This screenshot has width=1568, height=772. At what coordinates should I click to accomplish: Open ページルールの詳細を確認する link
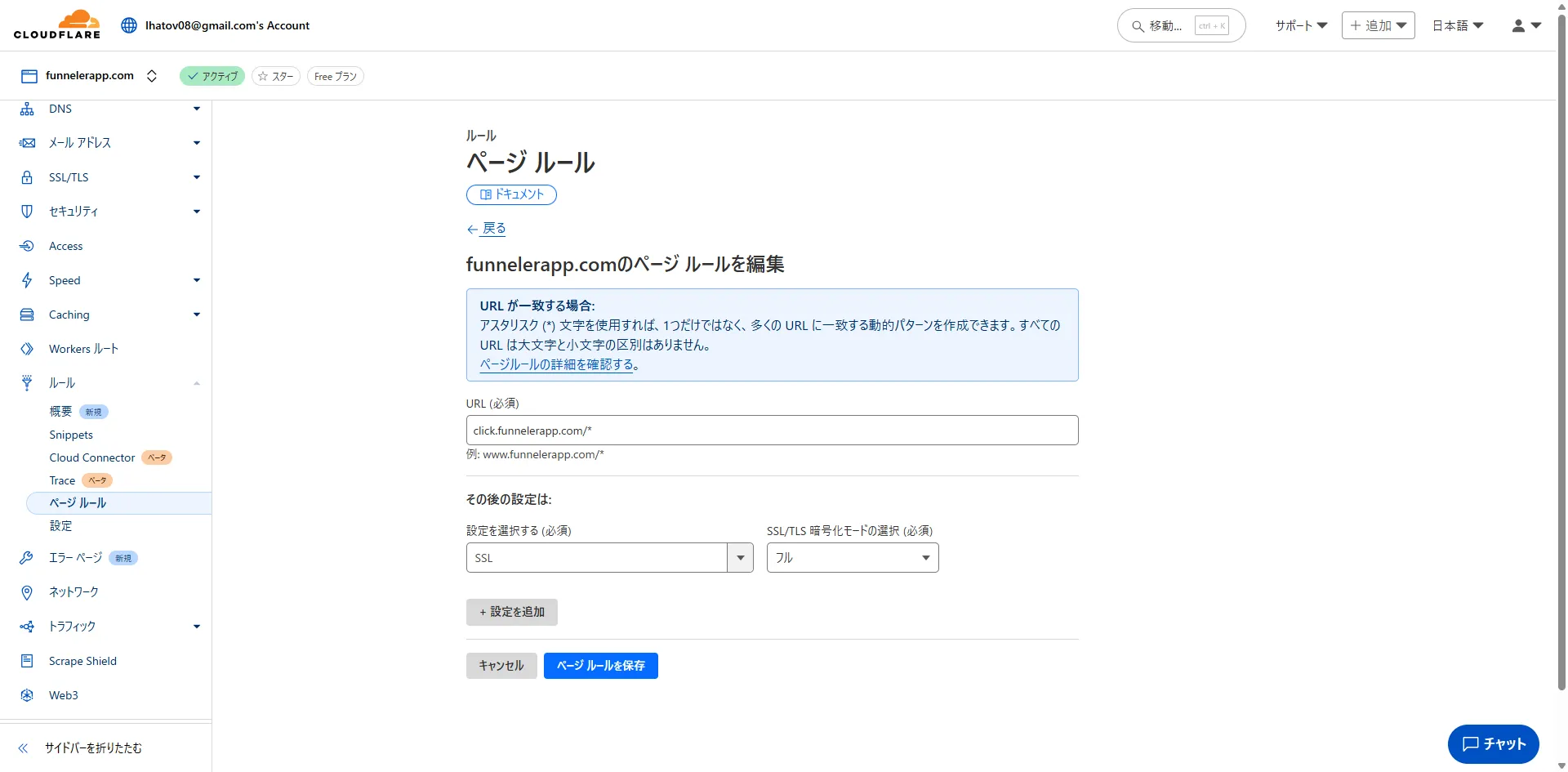(x=557, y=364)
